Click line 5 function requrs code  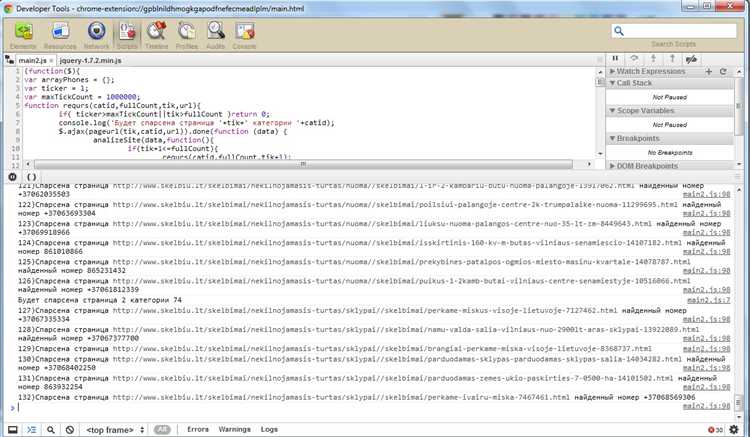pos(112,105)
